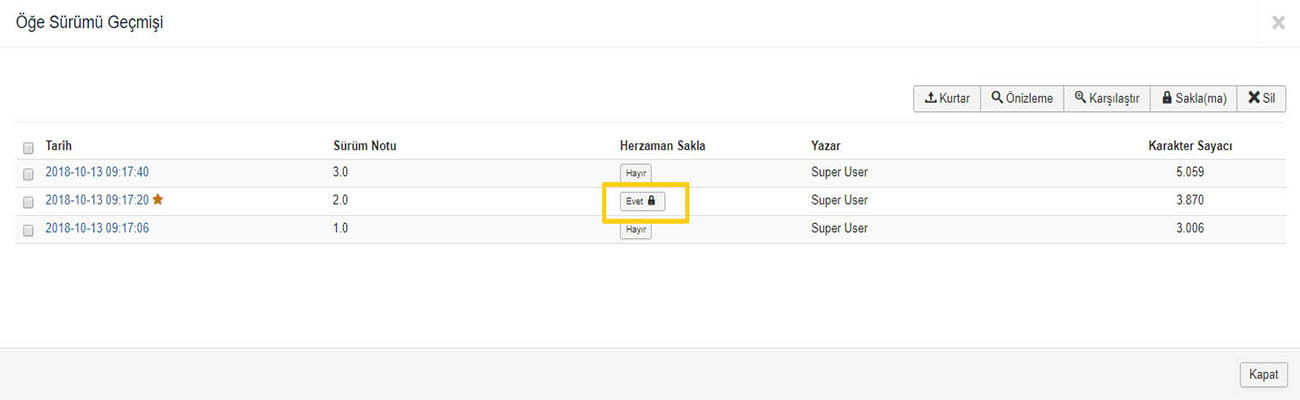Click the Karşılaştır compare button

click(x=1106, y=98)
